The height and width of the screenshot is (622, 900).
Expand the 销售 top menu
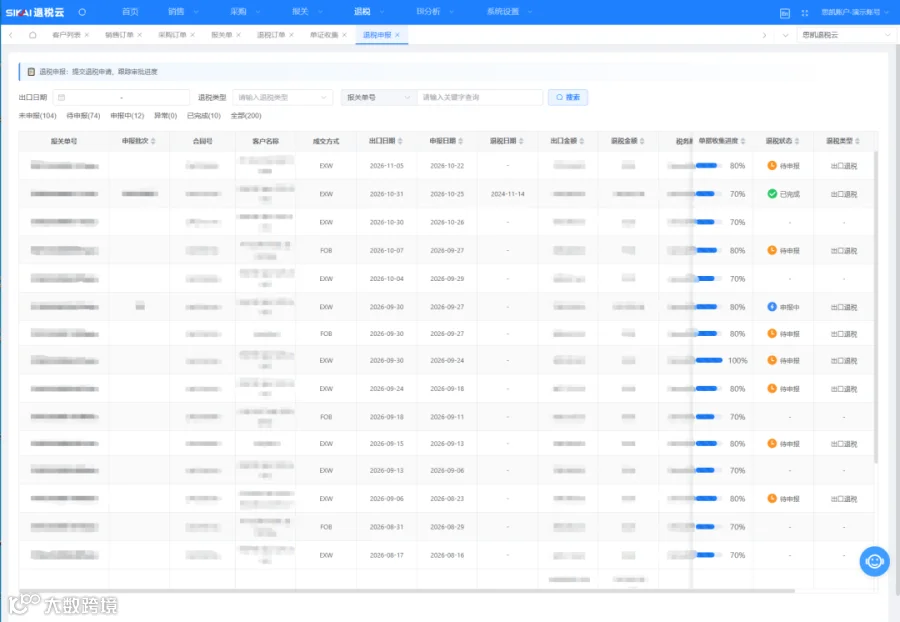pos(183,11)
